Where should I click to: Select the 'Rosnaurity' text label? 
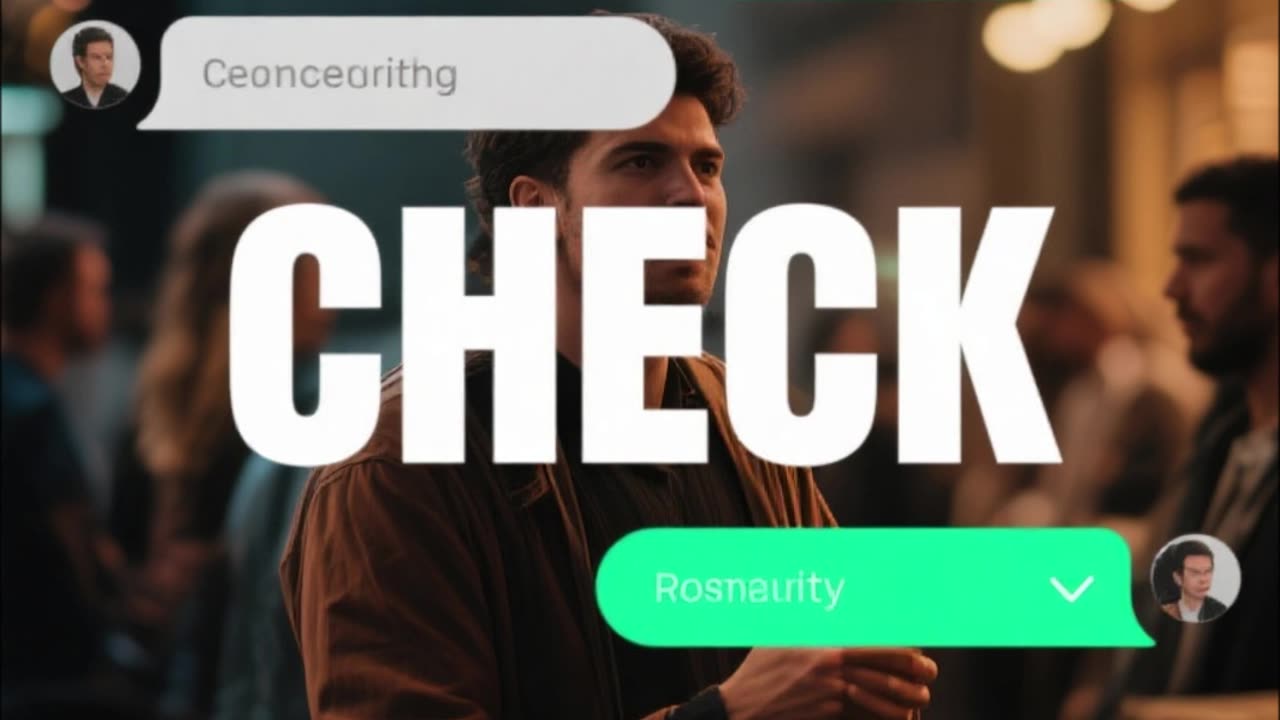[749, 589]
